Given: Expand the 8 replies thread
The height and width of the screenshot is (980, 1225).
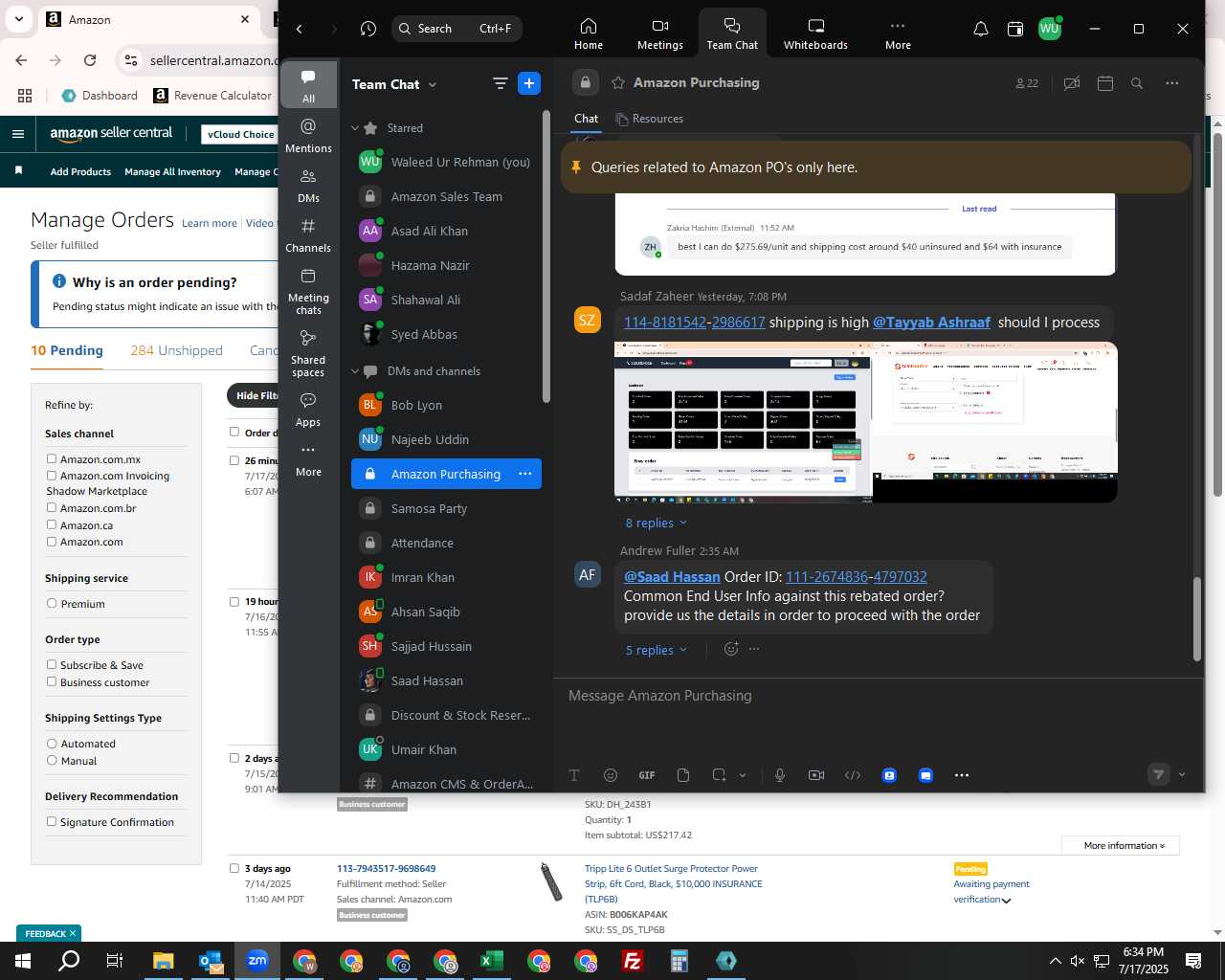Looking at the screenshot, I should [x=656, y=523].
